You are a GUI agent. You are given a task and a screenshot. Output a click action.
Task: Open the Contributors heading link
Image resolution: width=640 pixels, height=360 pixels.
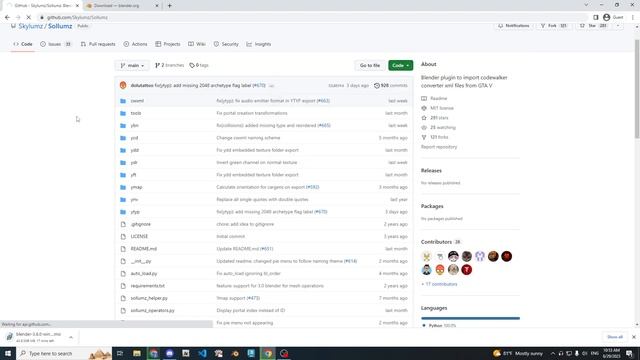(x=441, y=242)
